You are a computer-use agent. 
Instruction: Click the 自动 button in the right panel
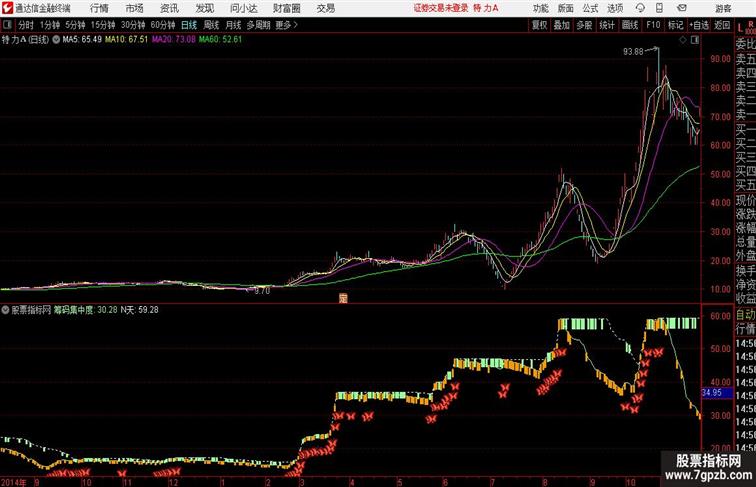745,315
